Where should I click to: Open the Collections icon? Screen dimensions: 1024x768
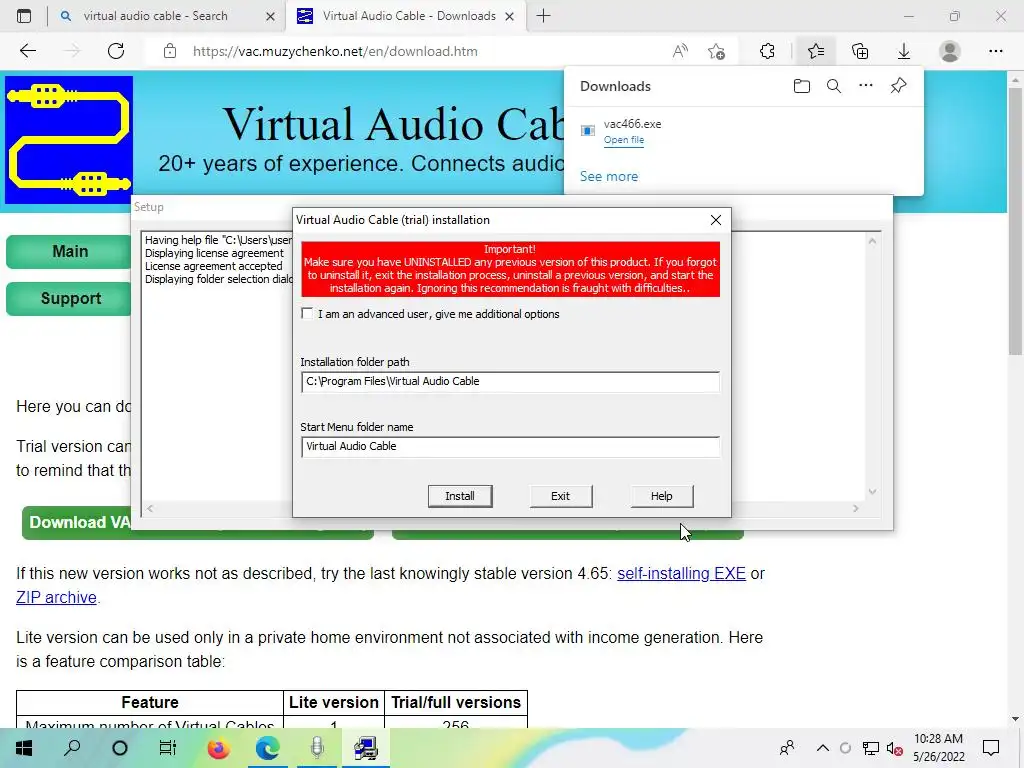click(860, 51)
